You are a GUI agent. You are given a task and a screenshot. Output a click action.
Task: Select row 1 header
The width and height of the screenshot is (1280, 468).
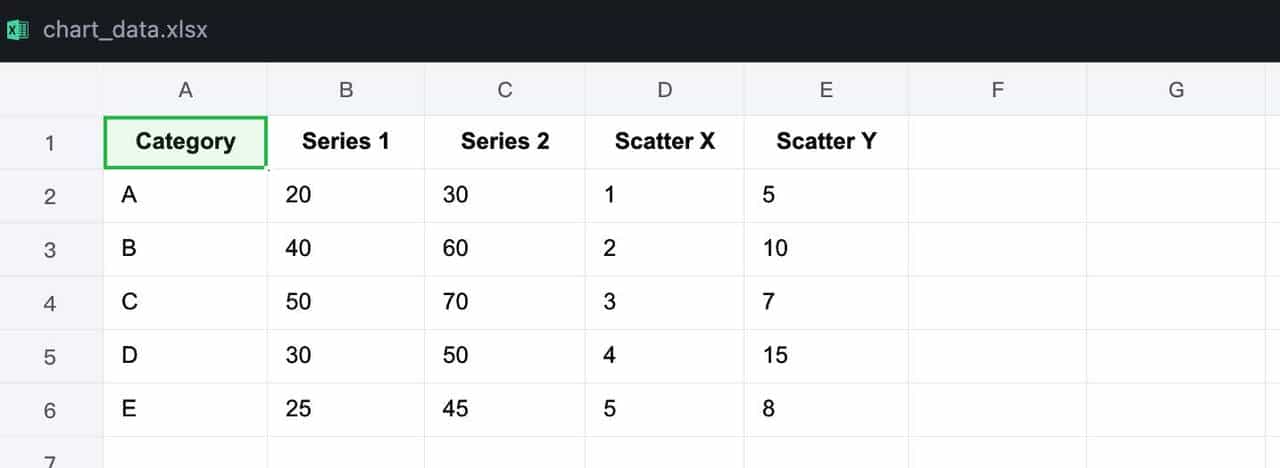[50, 143]
